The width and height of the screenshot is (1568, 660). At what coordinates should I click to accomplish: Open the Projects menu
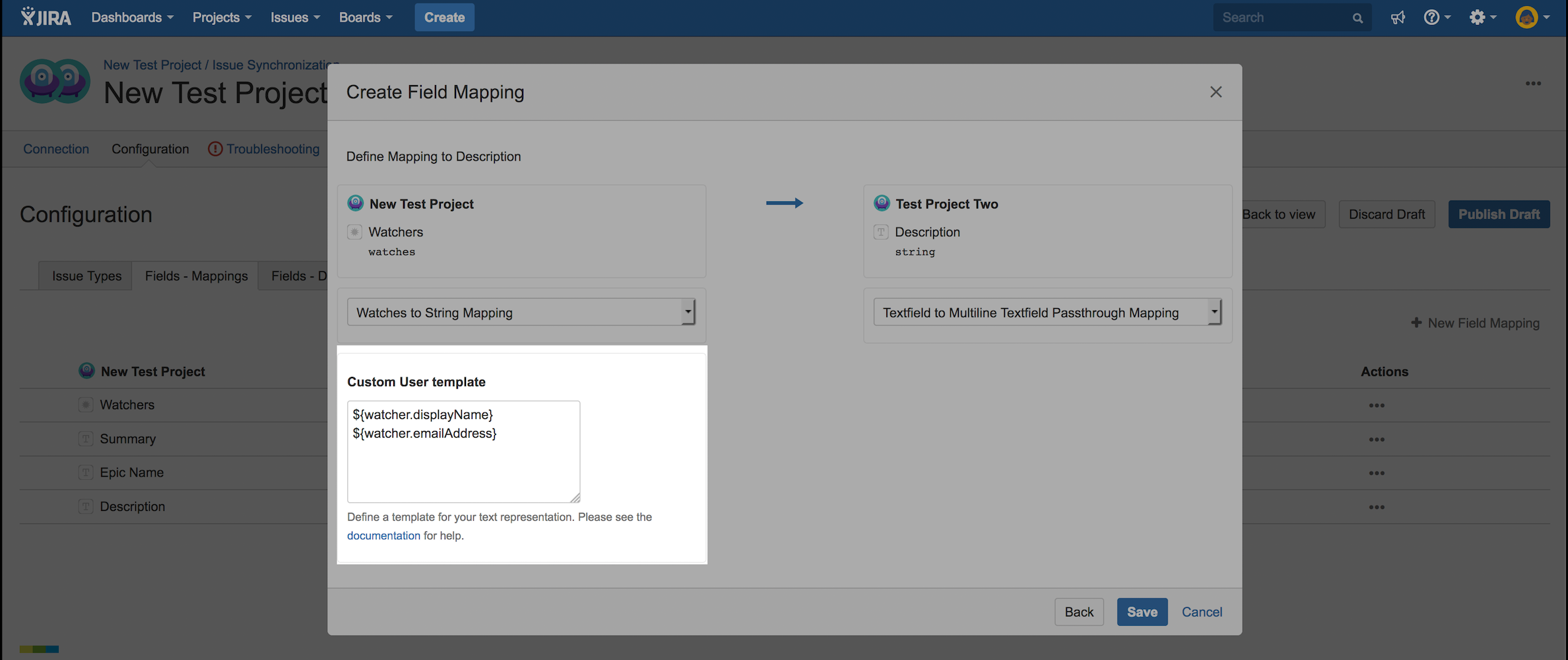point(222,18)
